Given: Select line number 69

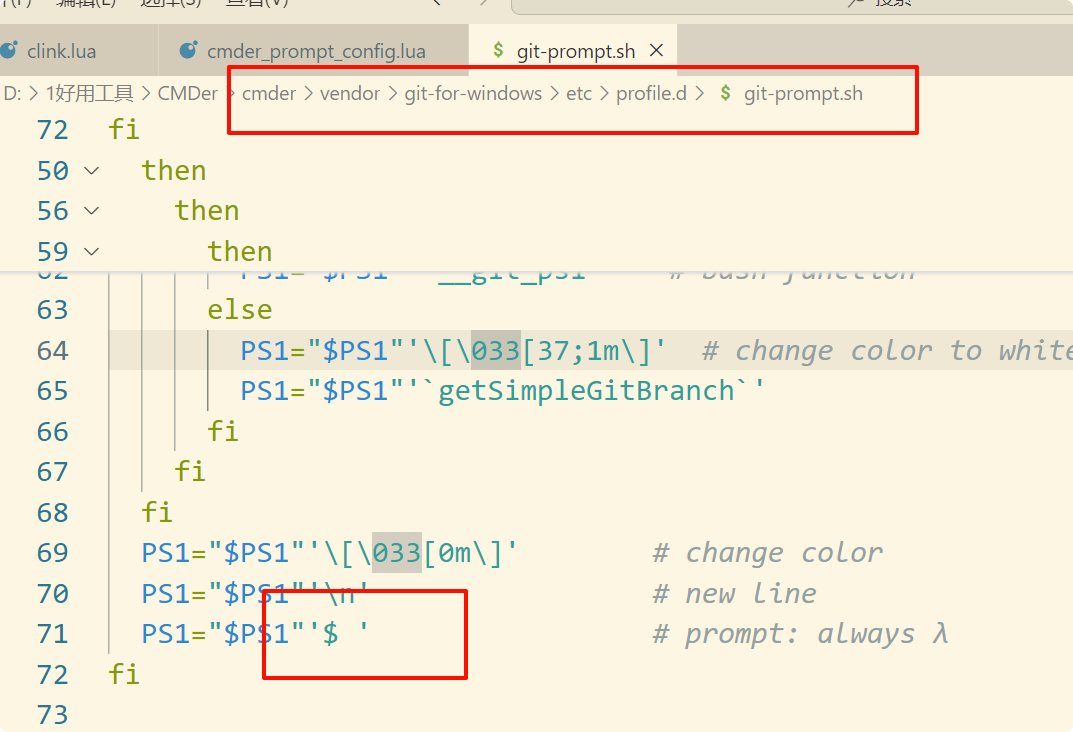Looking at the screenshot, I should pos(53,553).
